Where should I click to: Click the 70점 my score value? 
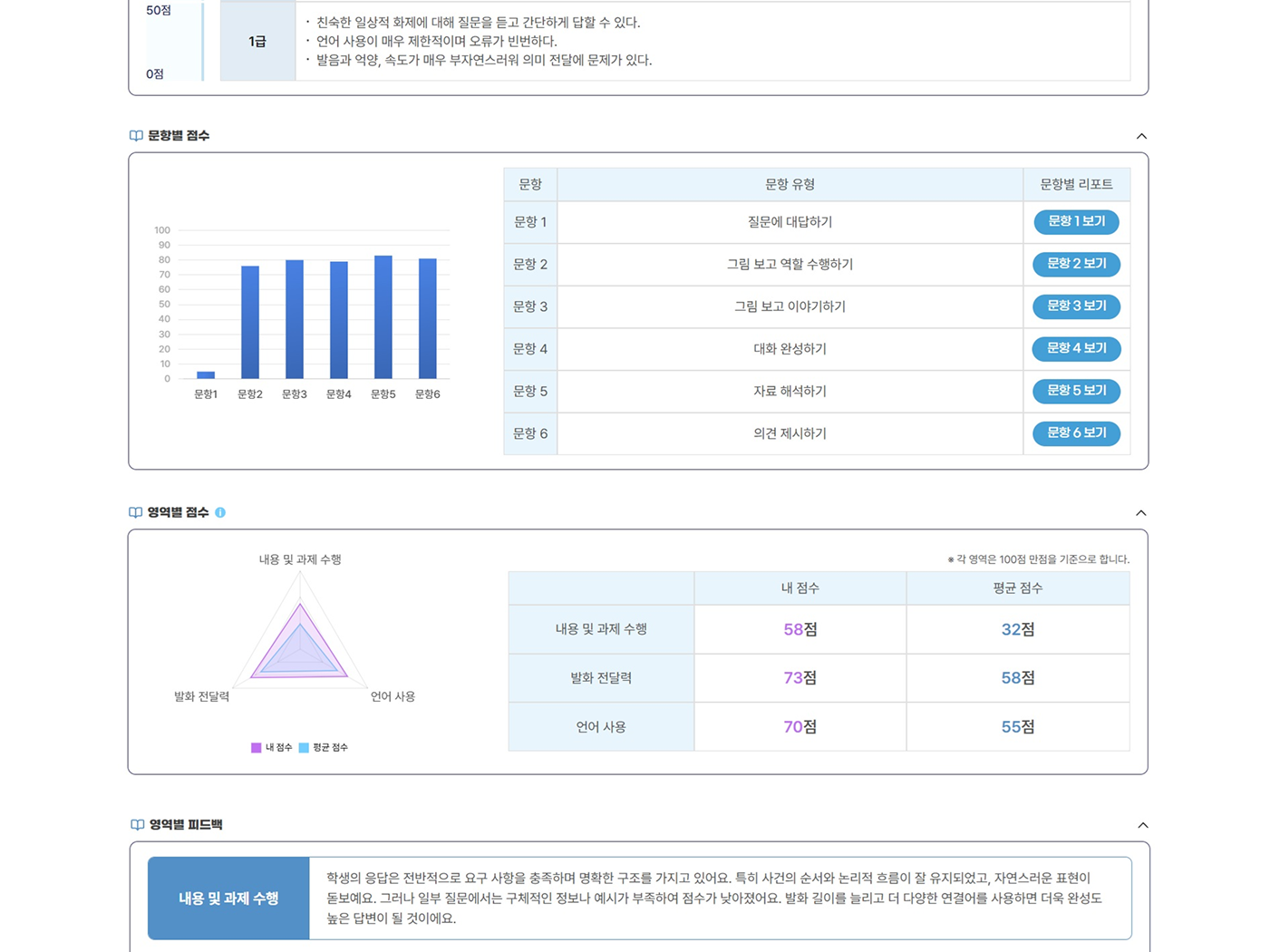click(x=800, y=727)
